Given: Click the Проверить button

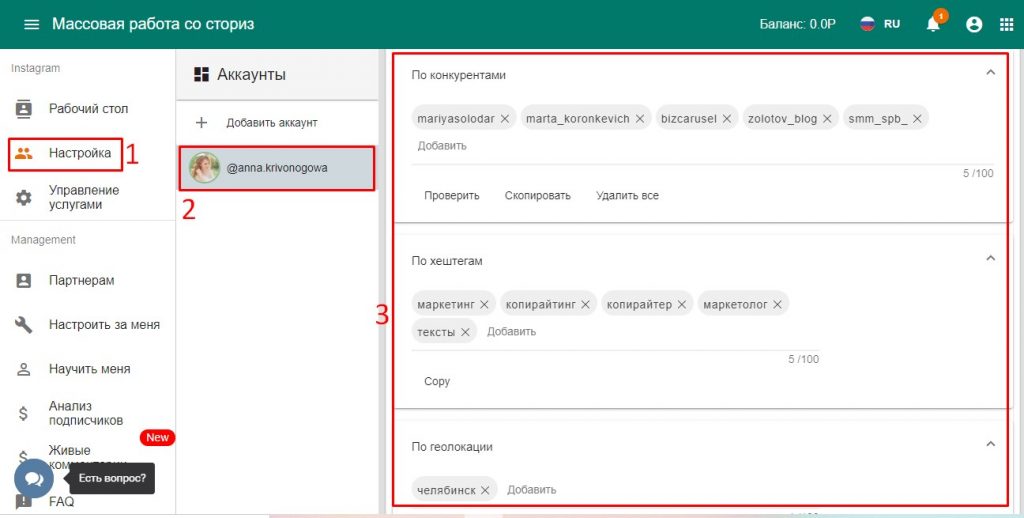Looking at the screenshot, I should [x=452, y=195].
